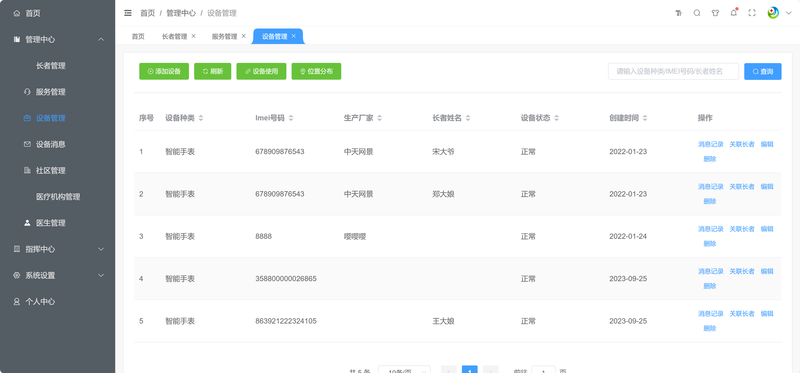Click 关联长者 for IMEI 358800000026865 row

[x=742, y=271]
